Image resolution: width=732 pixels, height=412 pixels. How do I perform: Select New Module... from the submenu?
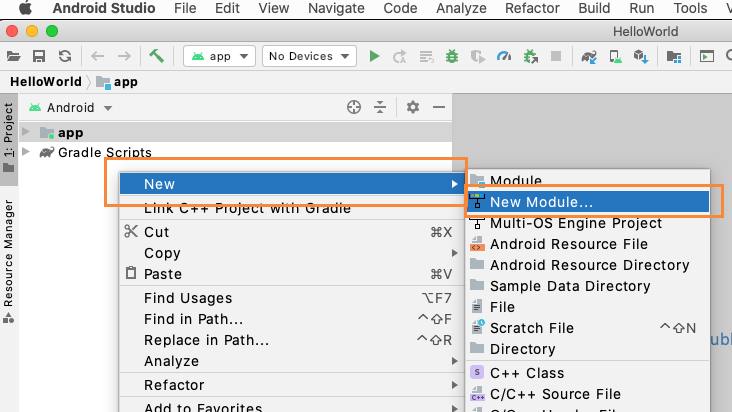click(588, 202)
